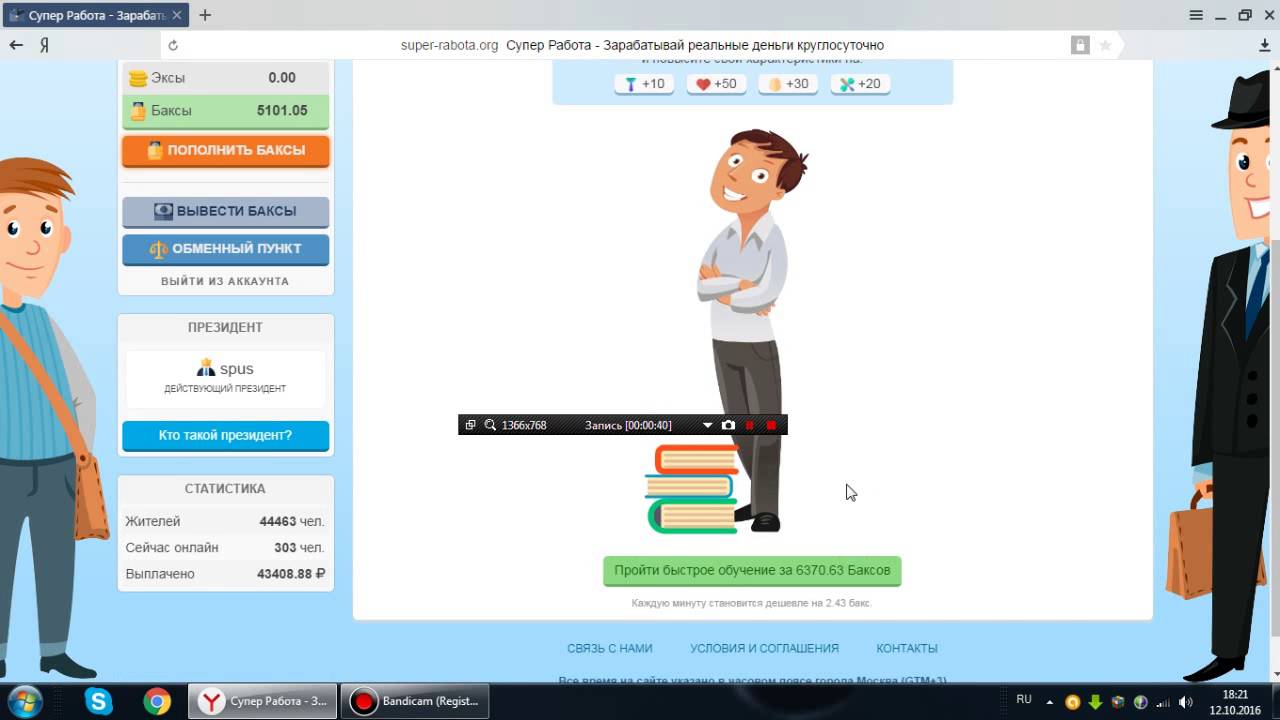This screenshot has width=1280, height=720.
Task: Open a new tab with the plus button
Action: coord(205,15)
